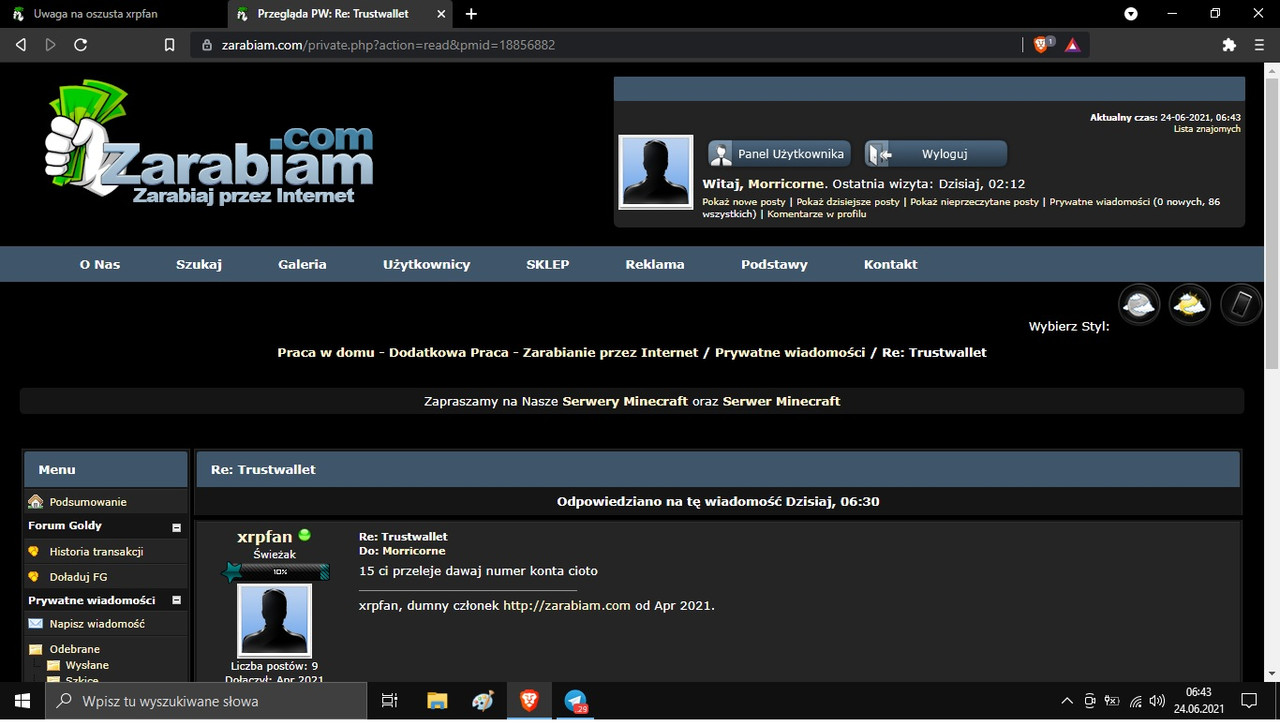This screenshot has height=723, width=1280.
Task: Click the Wyloguj button
Action: tap(936, 154)
